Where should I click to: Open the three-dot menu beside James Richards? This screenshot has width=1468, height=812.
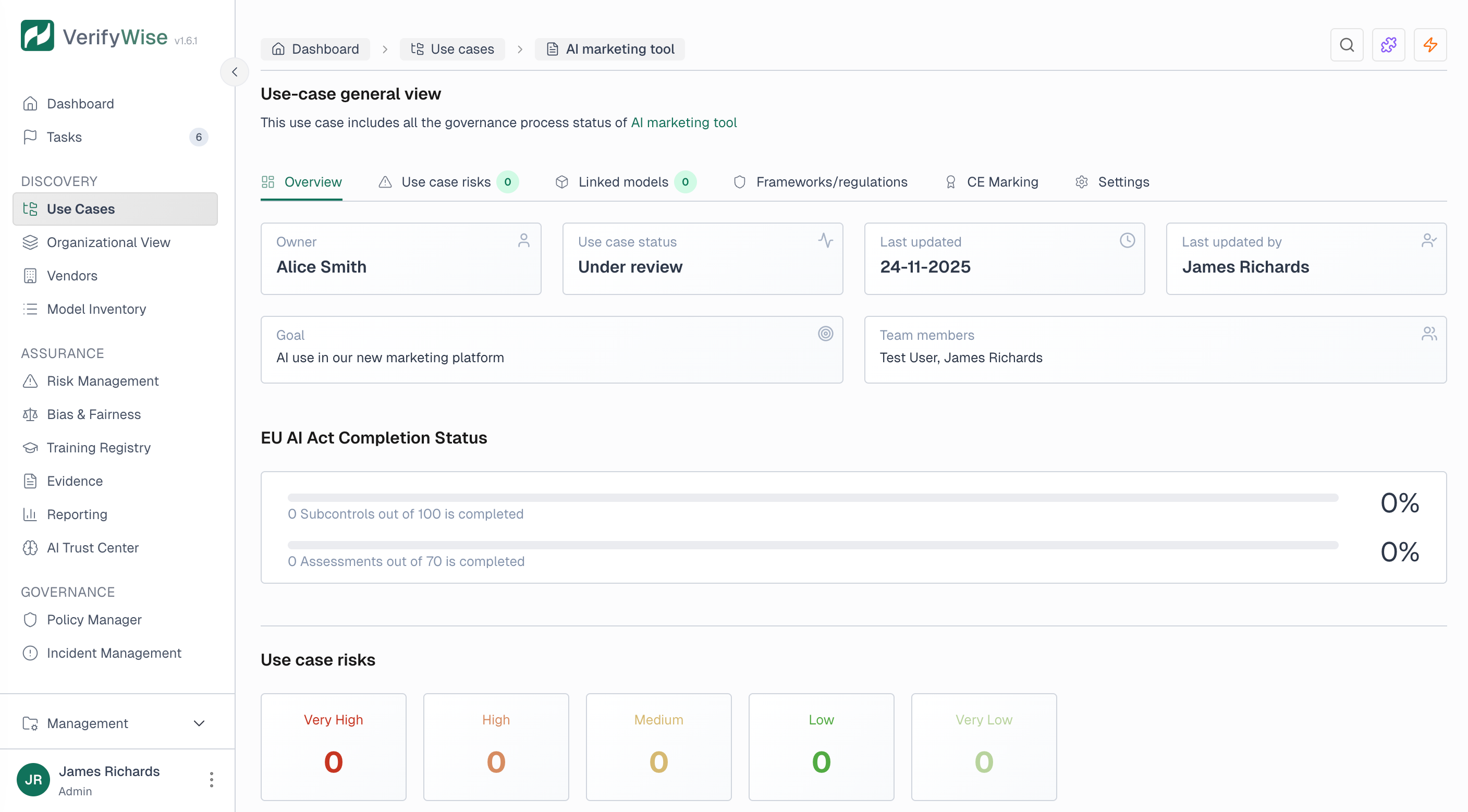pyautogui.click(x=212, y=780)
